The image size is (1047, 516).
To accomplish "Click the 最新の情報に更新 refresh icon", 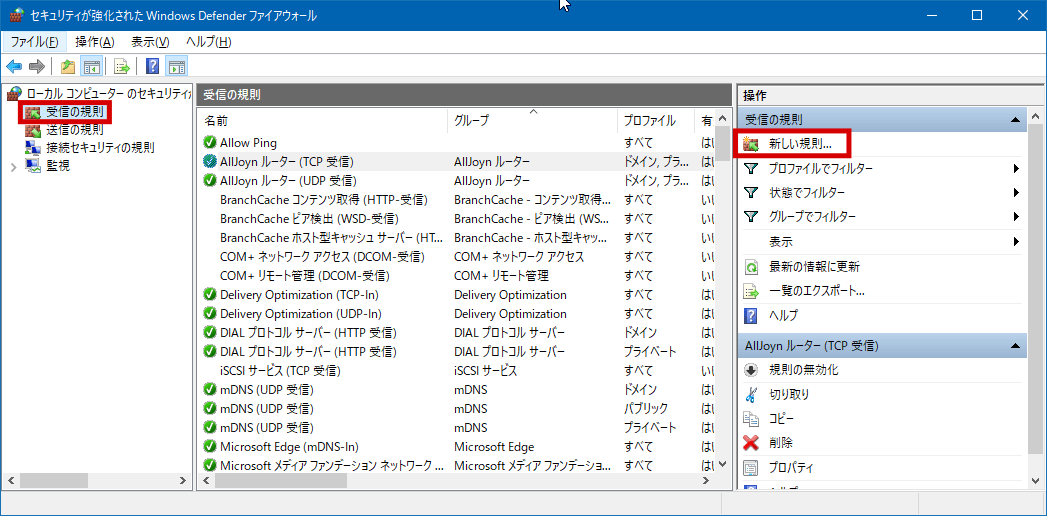I will pyautogui.click(x=752, y=267).
